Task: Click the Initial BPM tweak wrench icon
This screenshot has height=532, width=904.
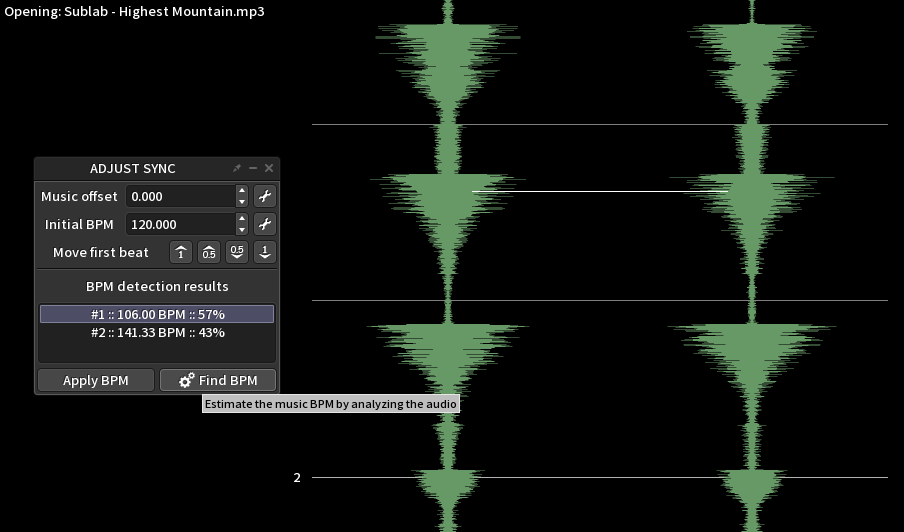Action: (x=265, y=225)
